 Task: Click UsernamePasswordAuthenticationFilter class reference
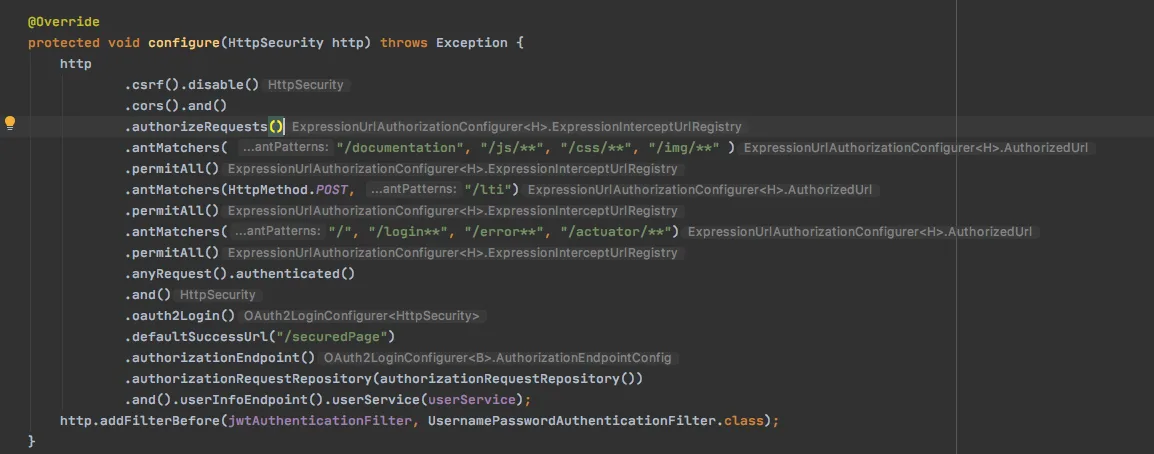click(x=571, y=422)
